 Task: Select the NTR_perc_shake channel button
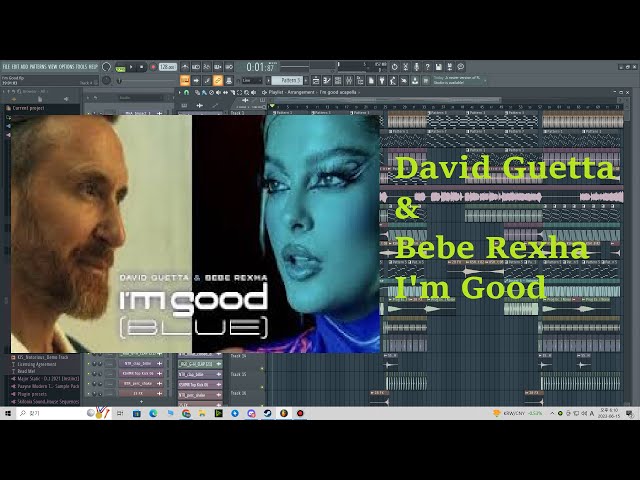(141, 384)
